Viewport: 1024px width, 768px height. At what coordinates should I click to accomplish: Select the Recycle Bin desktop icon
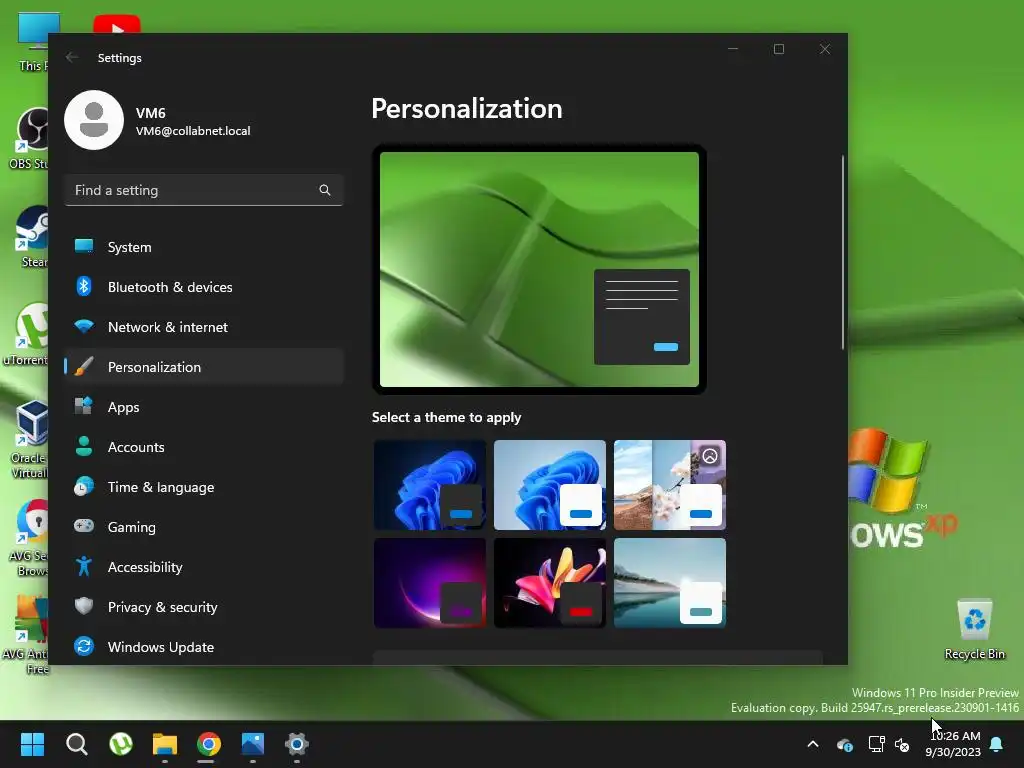tap(974, 630)
